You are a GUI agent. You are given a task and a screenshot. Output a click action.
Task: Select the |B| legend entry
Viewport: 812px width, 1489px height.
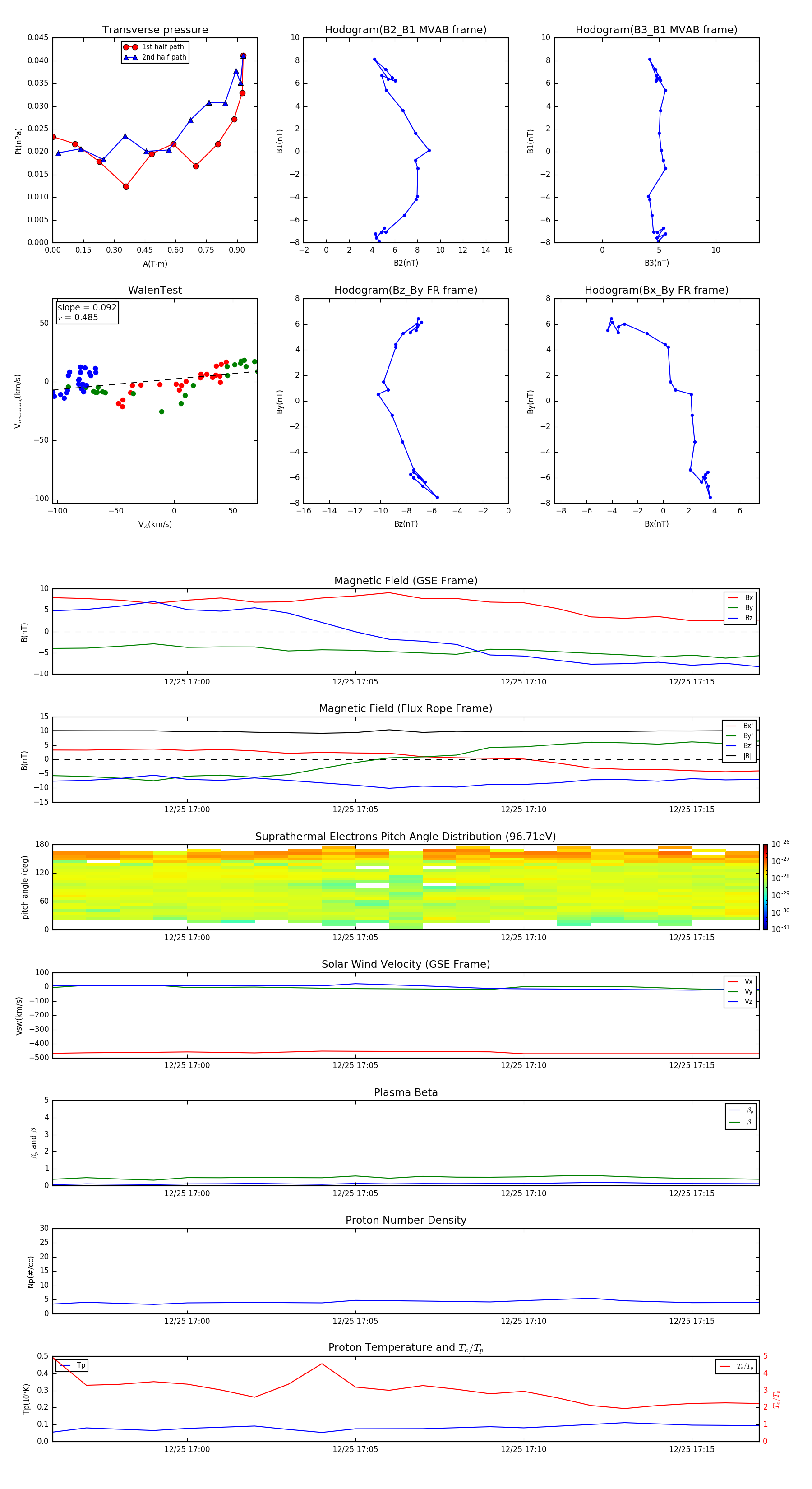(x=739, y=756)
